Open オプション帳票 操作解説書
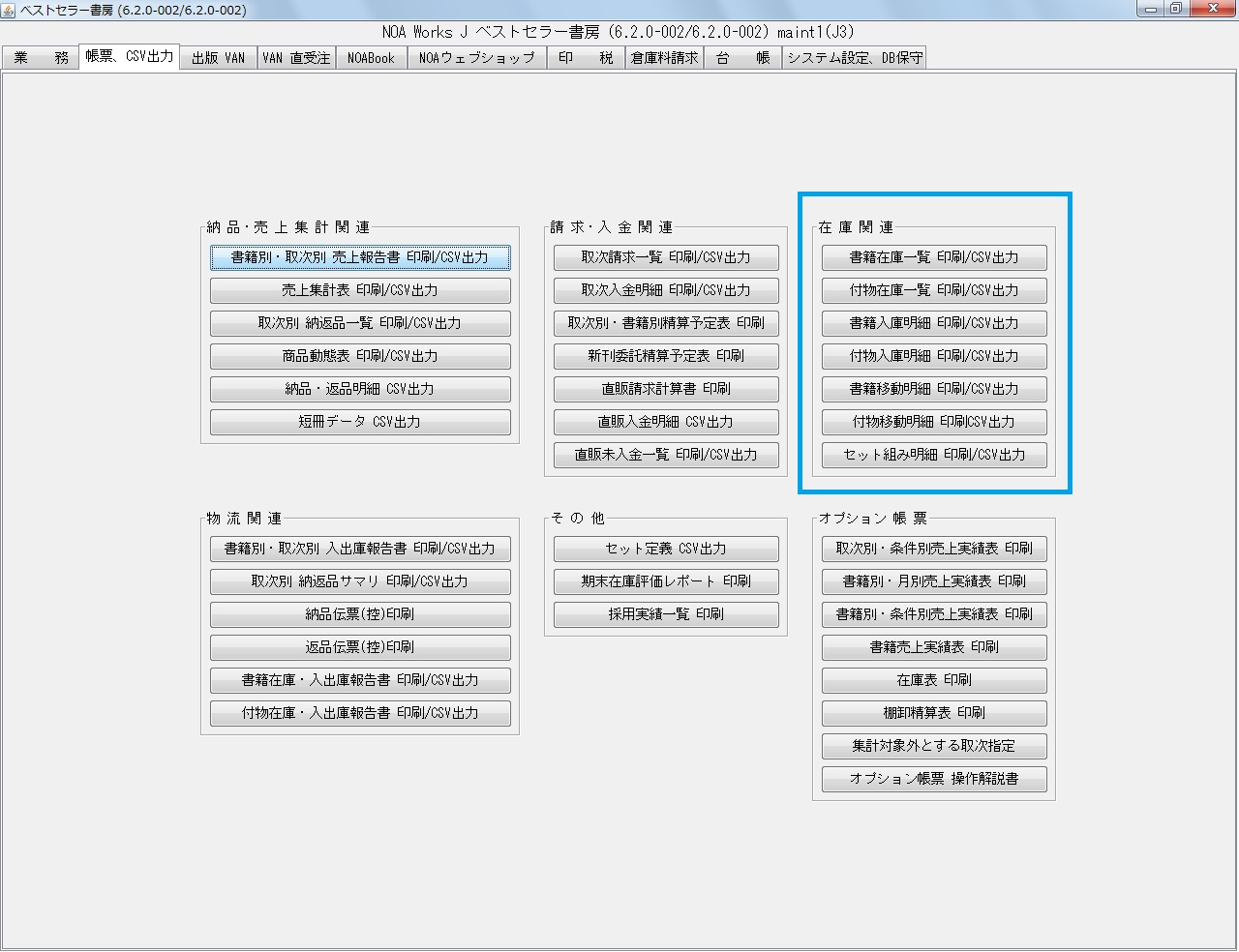1239x952 pixels. tap(933, 779)
